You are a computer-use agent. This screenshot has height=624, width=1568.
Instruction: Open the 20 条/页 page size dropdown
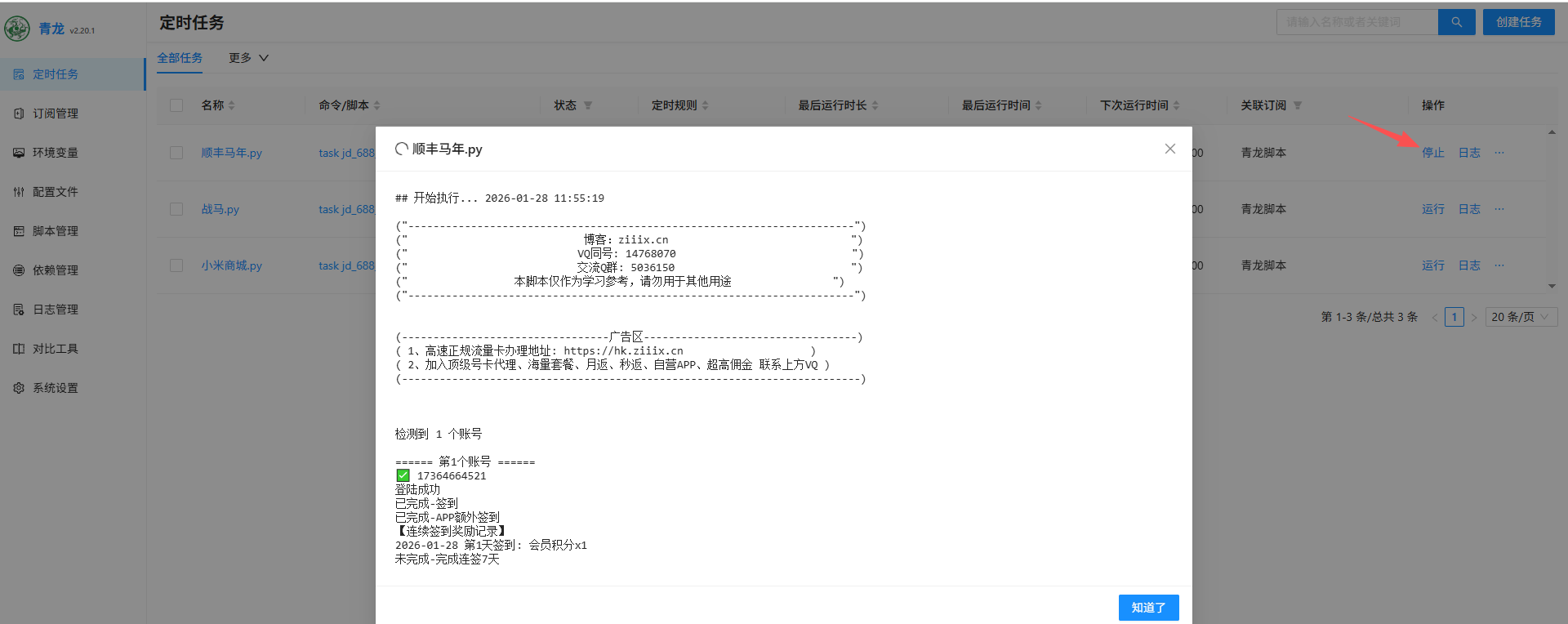tap(1519, 317)
